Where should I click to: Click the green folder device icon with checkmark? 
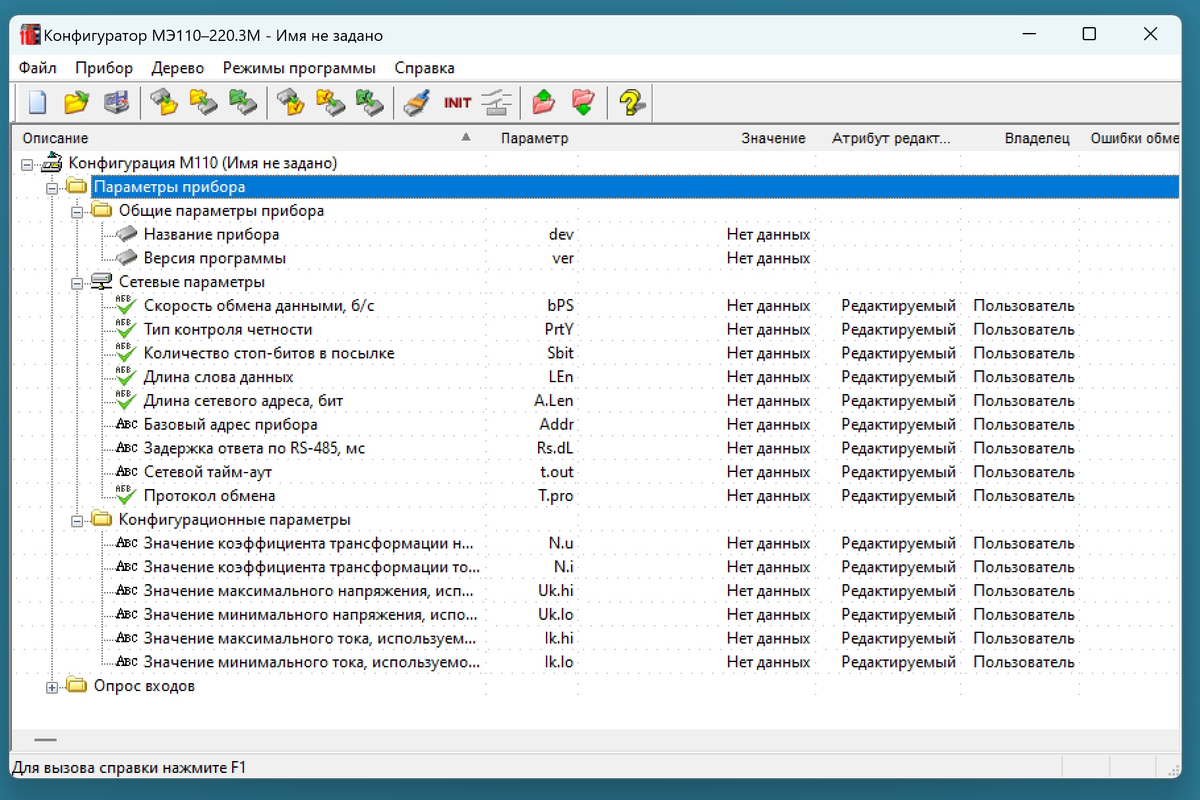click(x=371, y=102)
